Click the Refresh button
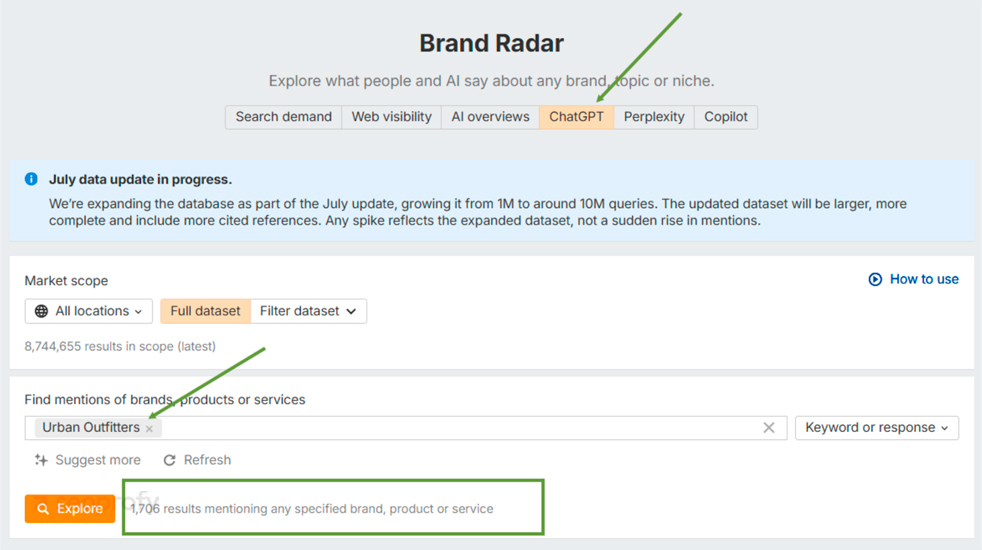The height and width of the screenshot is (550, 982). point(197,460)
